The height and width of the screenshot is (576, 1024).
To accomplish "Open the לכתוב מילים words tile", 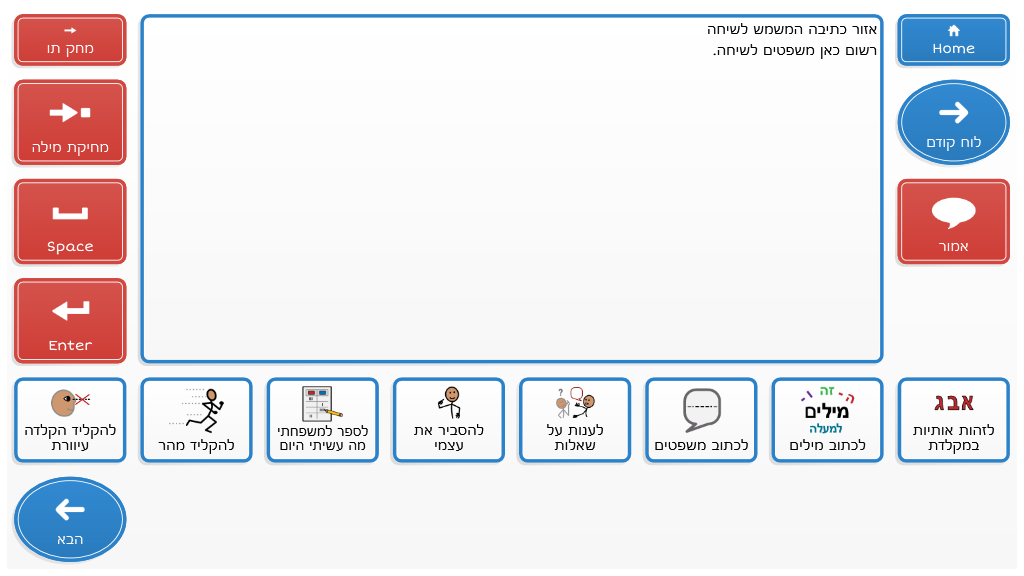I will [x=827, y=420].
